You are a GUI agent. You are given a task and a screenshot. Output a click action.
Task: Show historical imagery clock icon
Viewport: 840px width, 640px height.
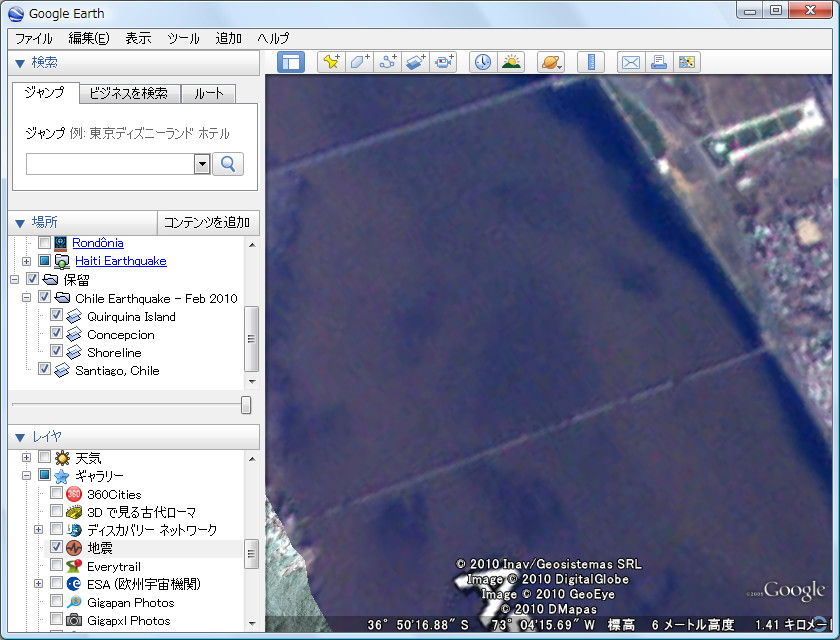(483, 62)
